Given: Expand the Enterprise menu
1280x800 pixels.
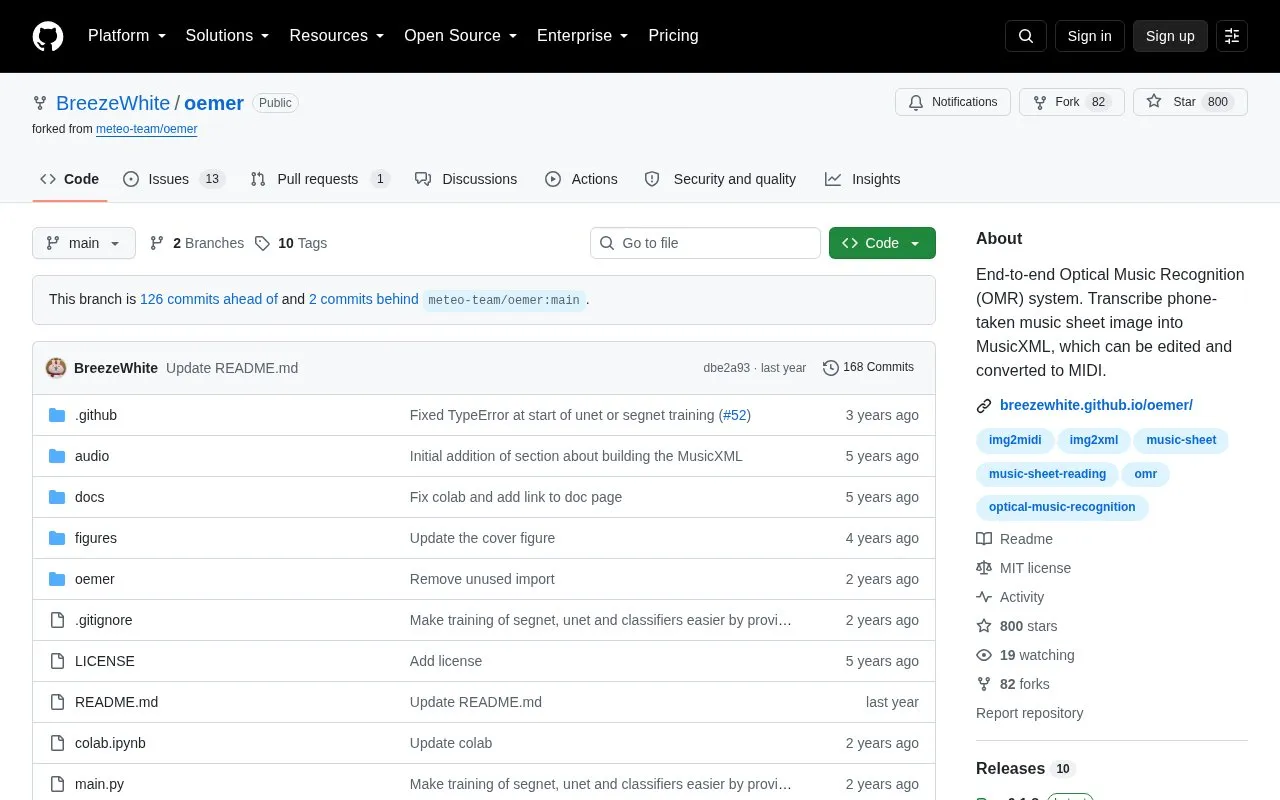Looking at the screenshot, I should (x=583, y=36).
